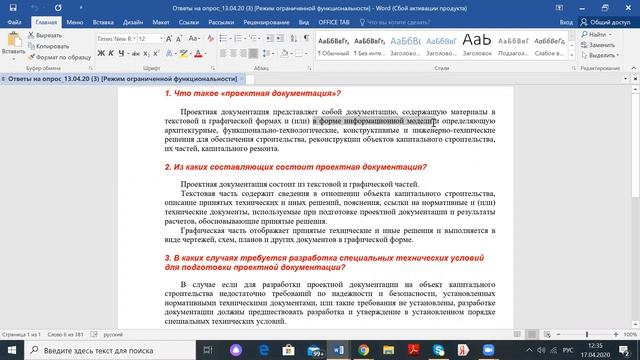The height and width of the screenshot is (360, 640).
Task: Open the font name Times New Roman dropdown
Action: [x=134, y=39]
